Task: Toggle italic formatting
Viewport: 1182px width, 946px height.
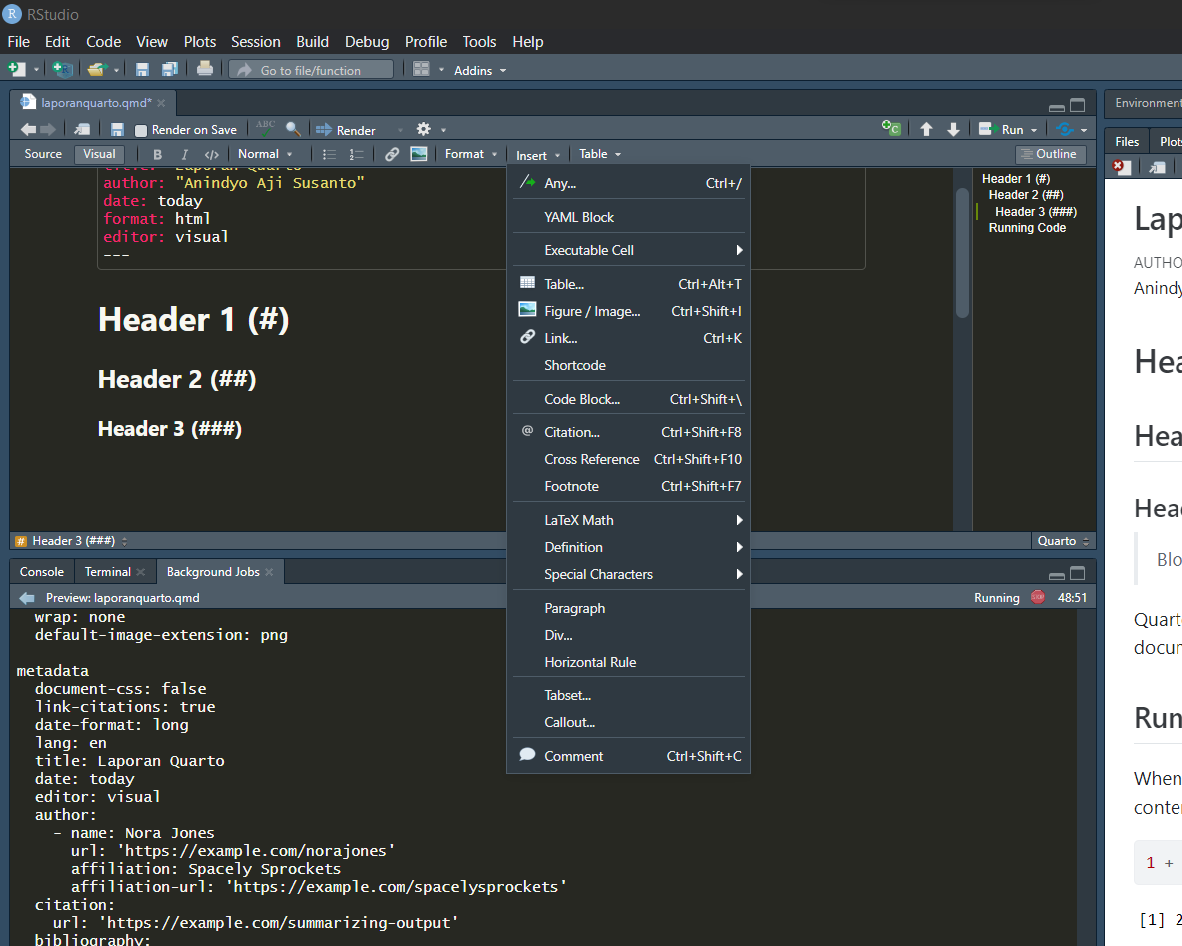Action: 184,155
